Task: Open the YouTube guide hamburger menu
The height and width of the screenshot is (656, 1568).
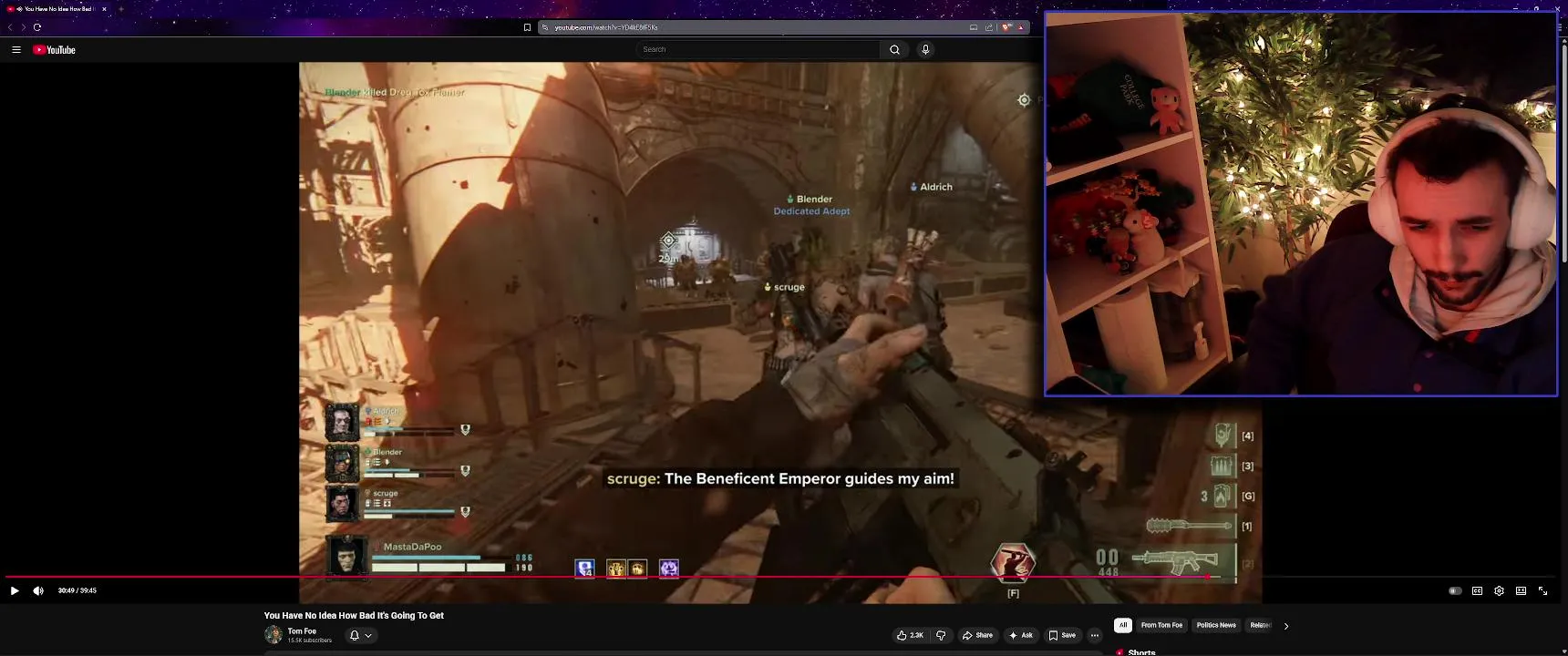Action: tap(15, 50)
